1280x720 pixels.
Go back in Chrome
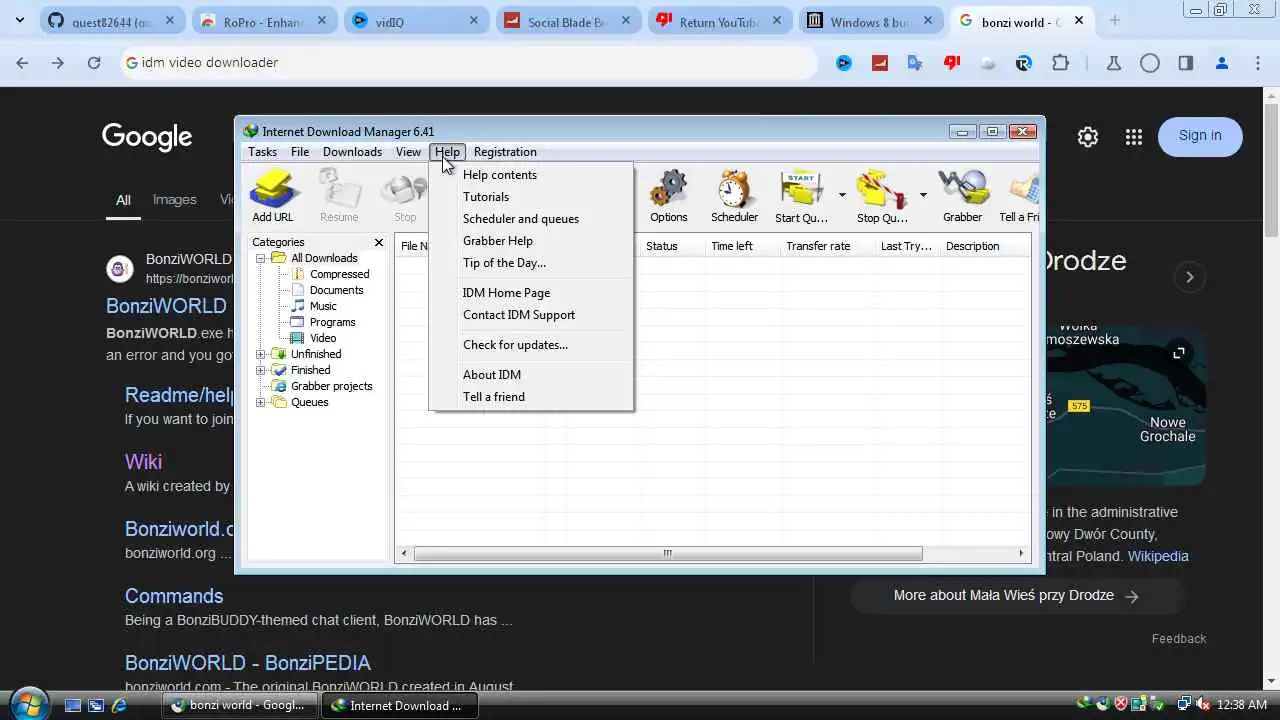[22, 63]
